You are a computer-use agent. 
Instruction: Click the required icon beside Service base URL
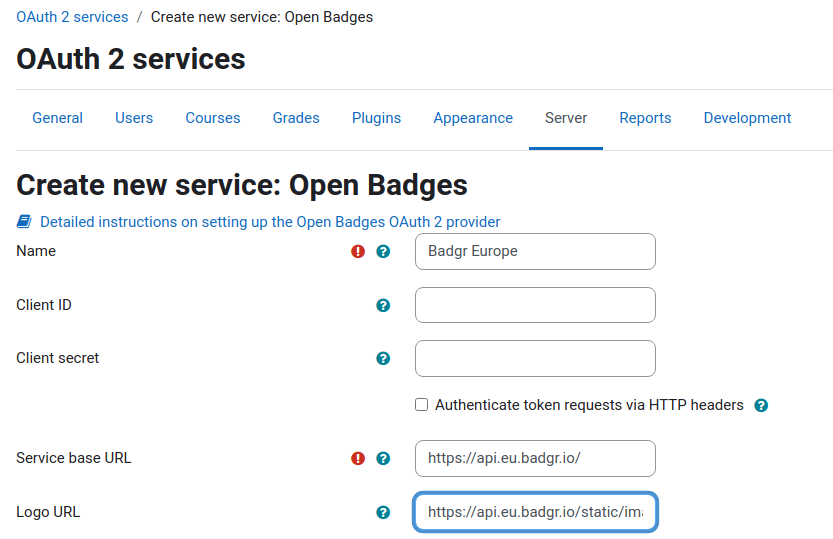tap(358, 458)
